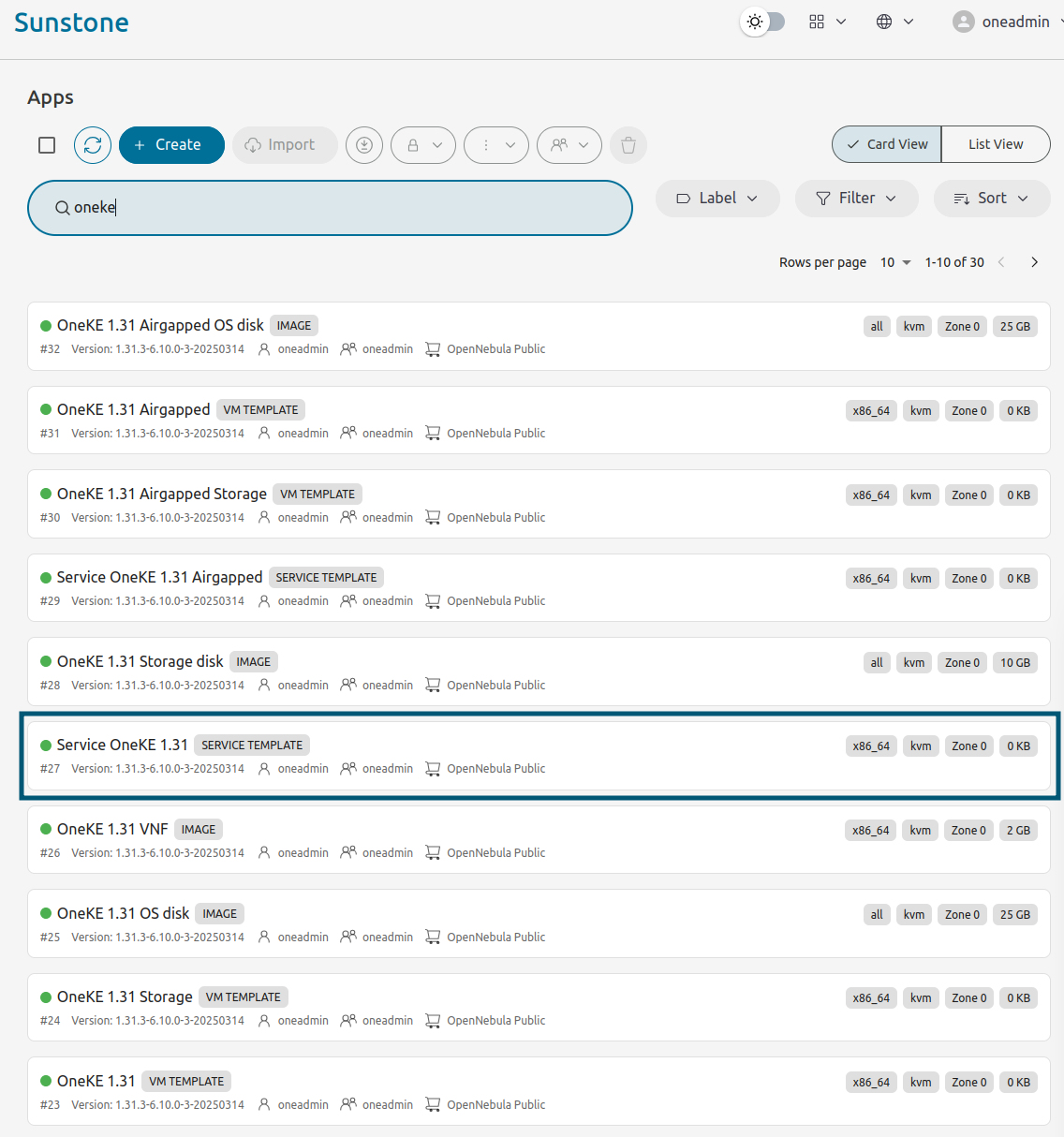Click the trash delete icon
This screenshot has width=1064, height=1137.
coord(628,145)
